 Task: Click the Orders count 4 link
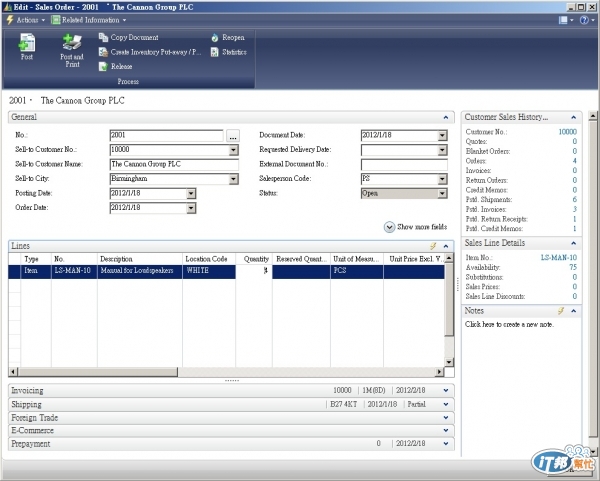pos(575,161)
